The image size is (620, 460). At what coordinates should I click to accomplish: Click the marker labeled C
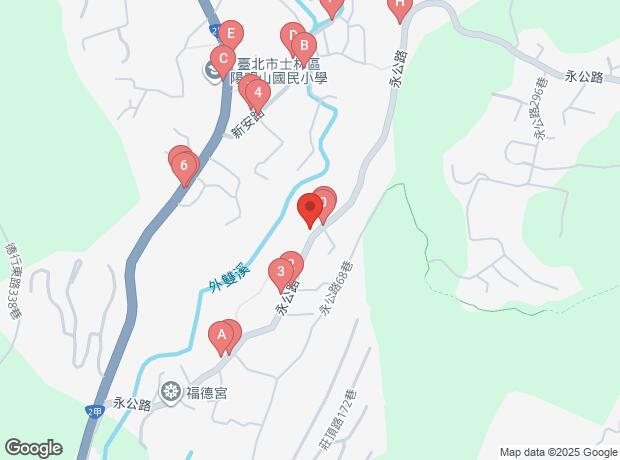[x=223, y=59]
